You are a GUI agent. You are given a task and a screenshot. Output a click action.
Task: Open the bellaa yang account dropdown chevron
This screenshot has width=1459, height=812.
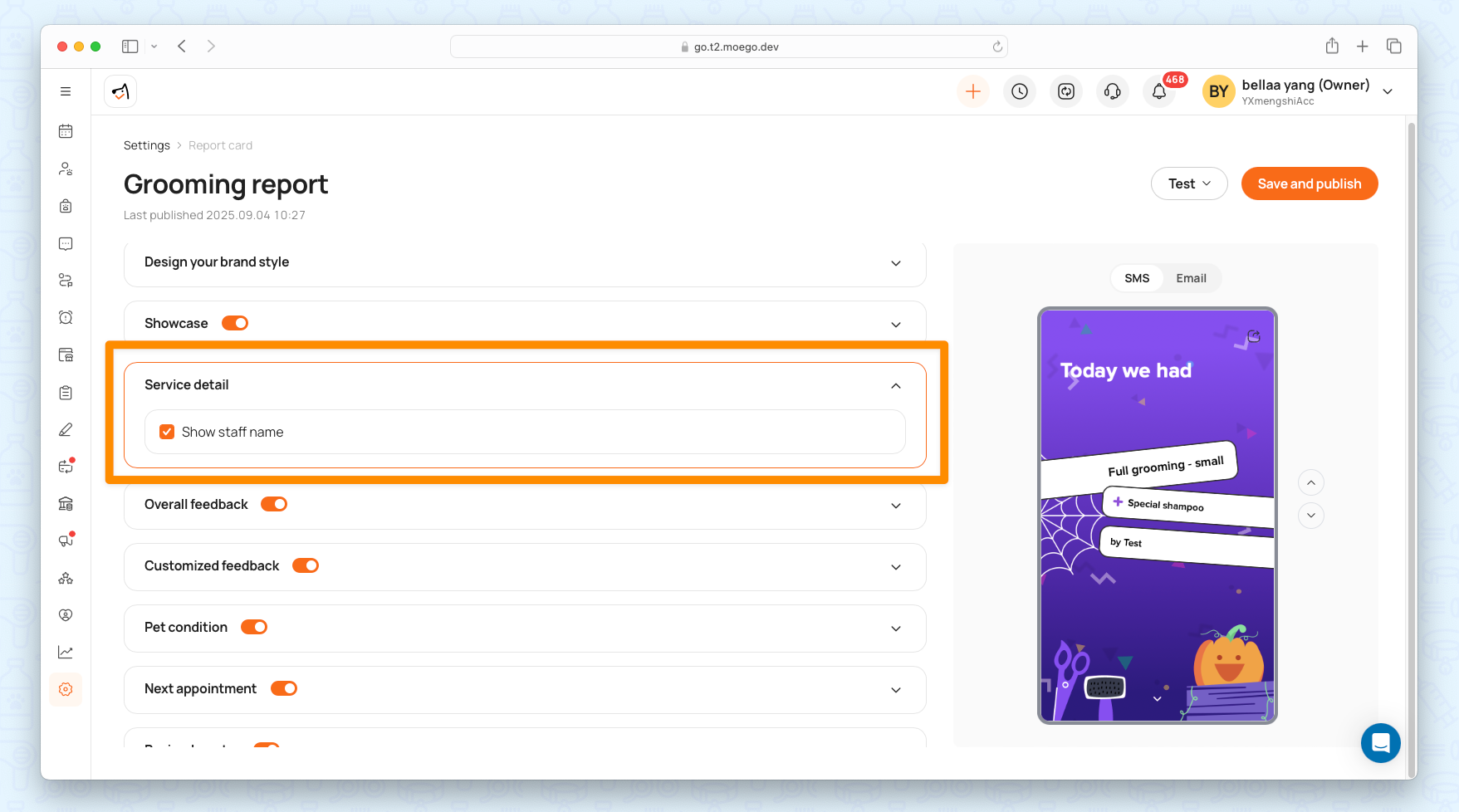[x=1388, y=91]
